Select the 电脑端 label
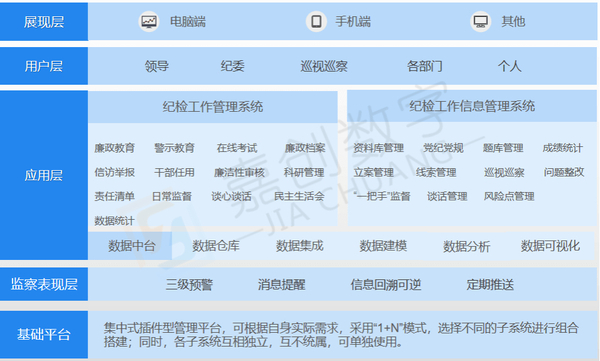The height and width of the screenshot is (361, 600). (188, 22)
